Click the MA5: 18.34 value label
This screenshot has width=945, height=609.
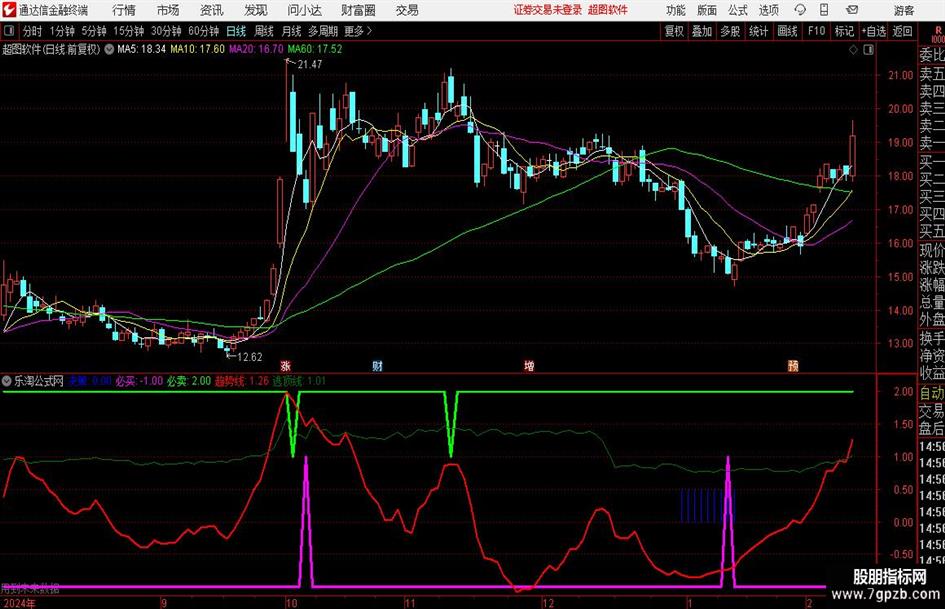pyautogui.click(x=142, y=49)
